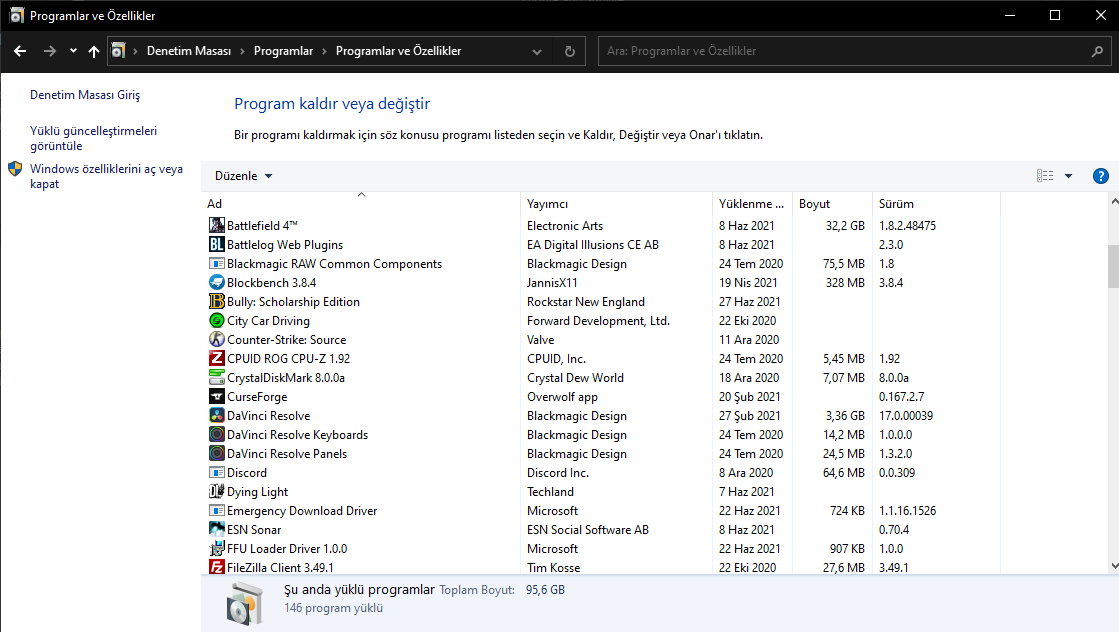The height and width of the screenshot is (632, 1119).
Task: Click the CrystalDiskMark icon
Action: [x=216, y=377]
